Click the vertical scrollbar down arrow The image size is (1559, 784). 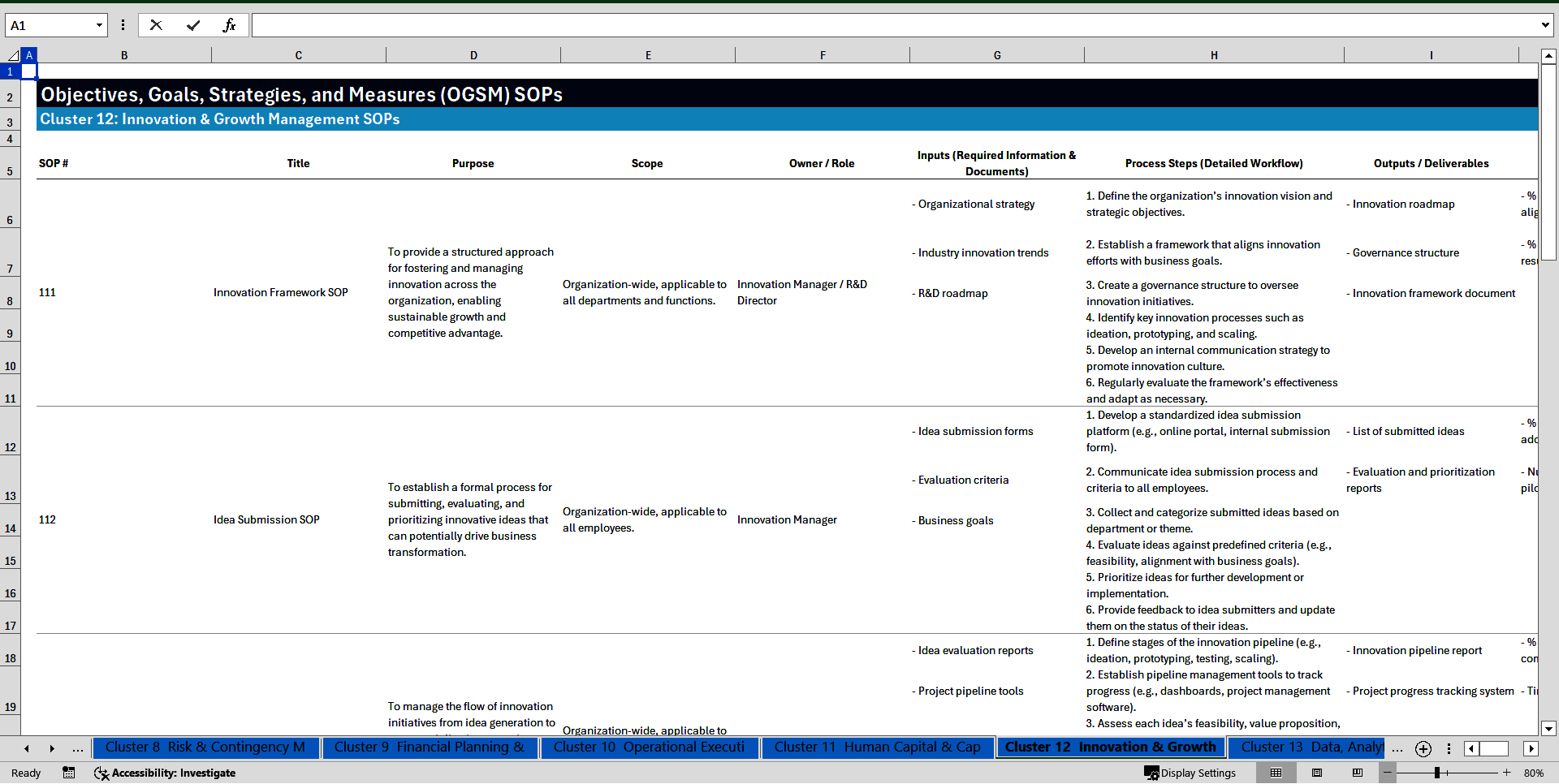click(1549, 728)
